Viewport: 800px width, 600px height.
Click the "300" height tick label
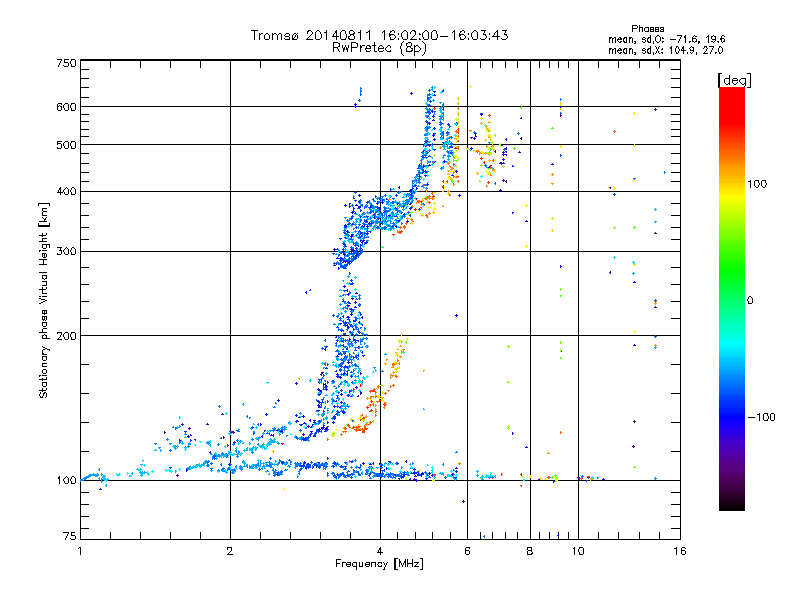click(66, 251)
